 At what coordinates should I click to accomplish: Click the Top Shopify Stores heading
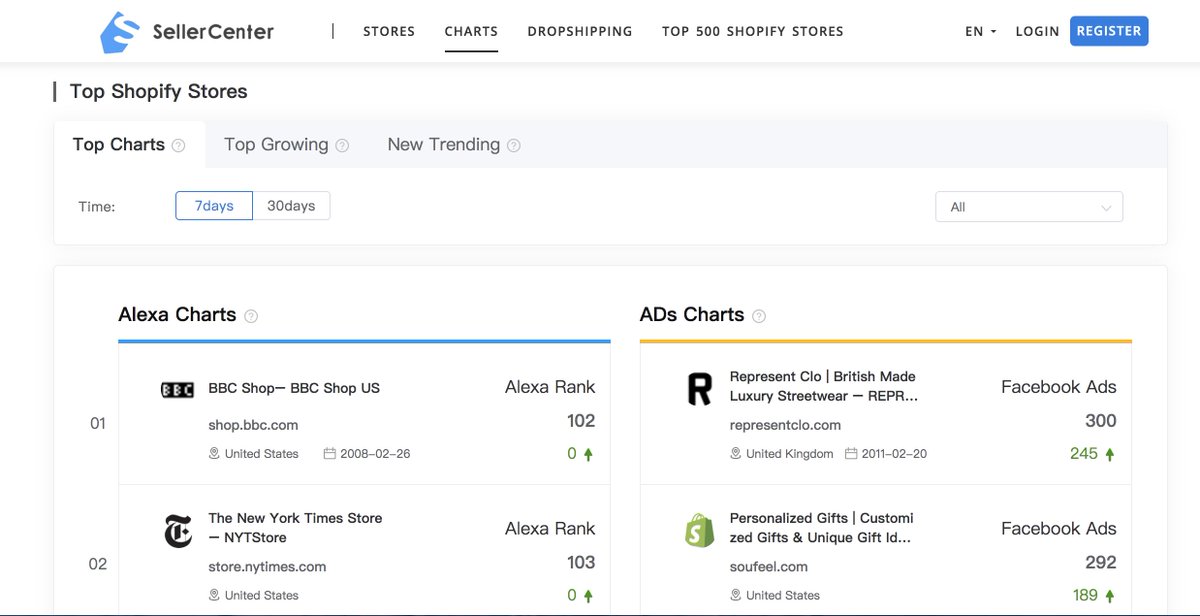click(x=158, y=91)
